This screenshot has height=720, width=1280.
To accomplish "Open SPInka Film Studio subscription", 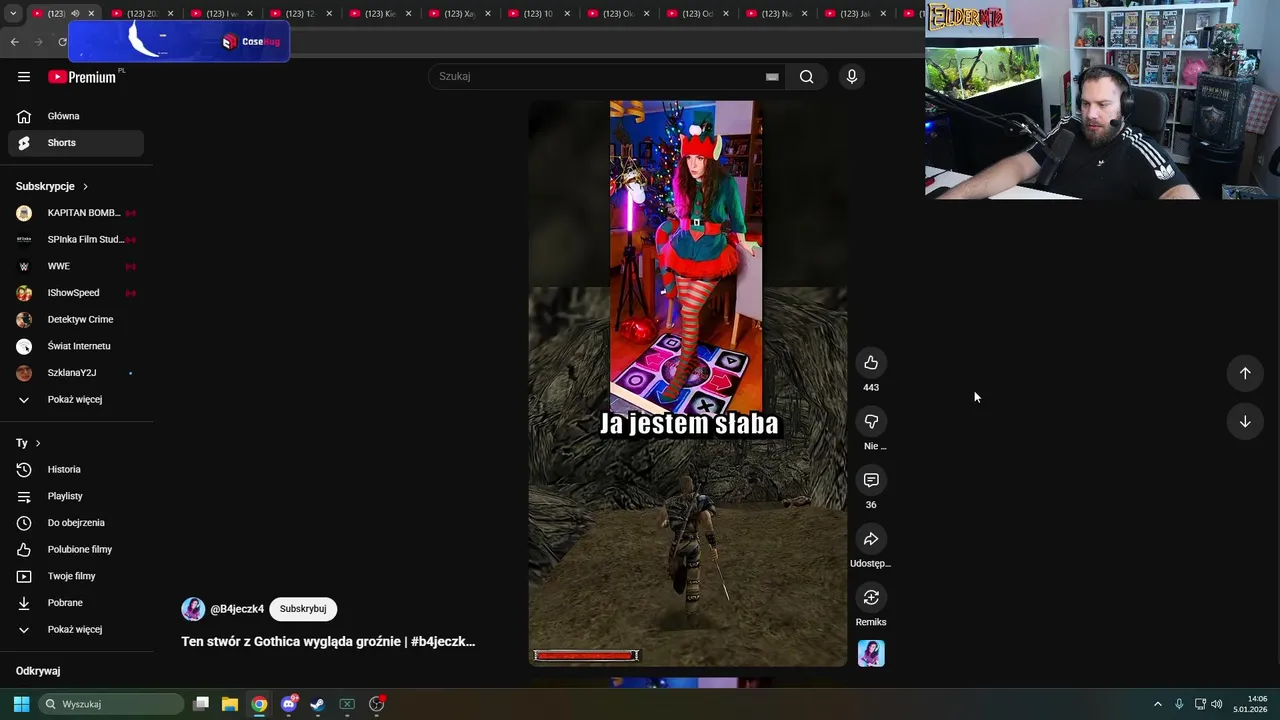I will click(76, 240).
